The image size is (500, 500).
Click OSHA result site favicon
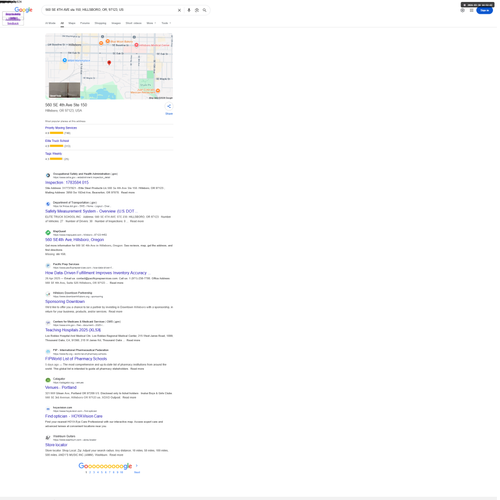[48, 175]
